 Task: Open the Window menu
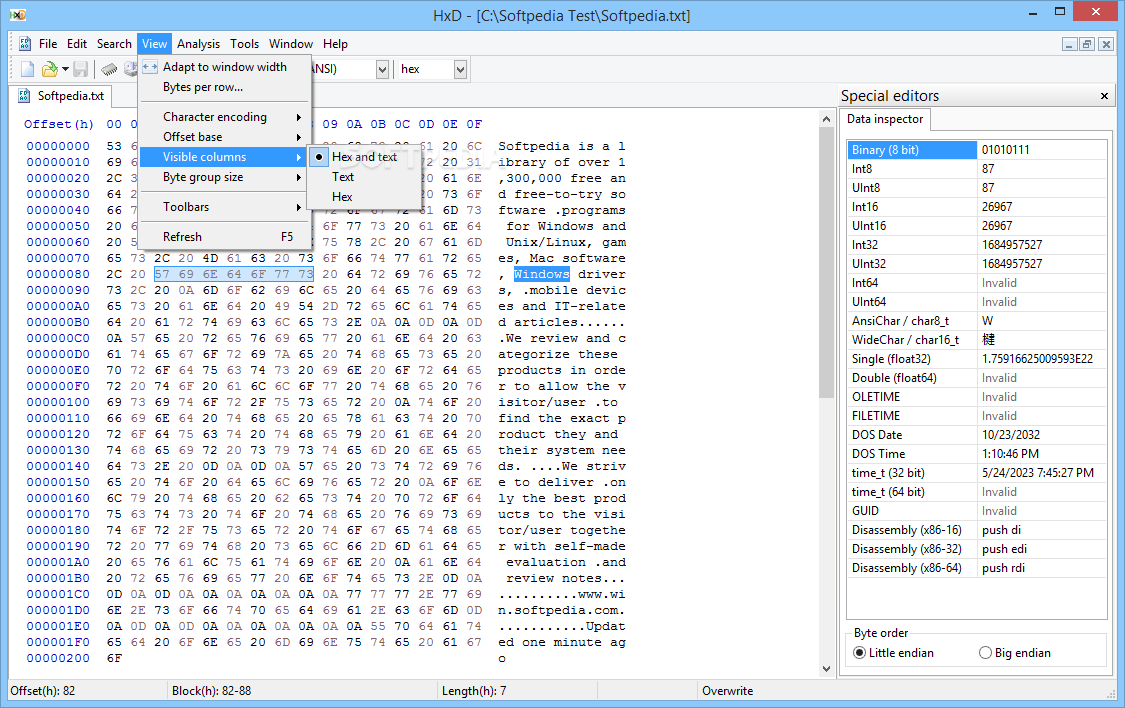[291, 44]
